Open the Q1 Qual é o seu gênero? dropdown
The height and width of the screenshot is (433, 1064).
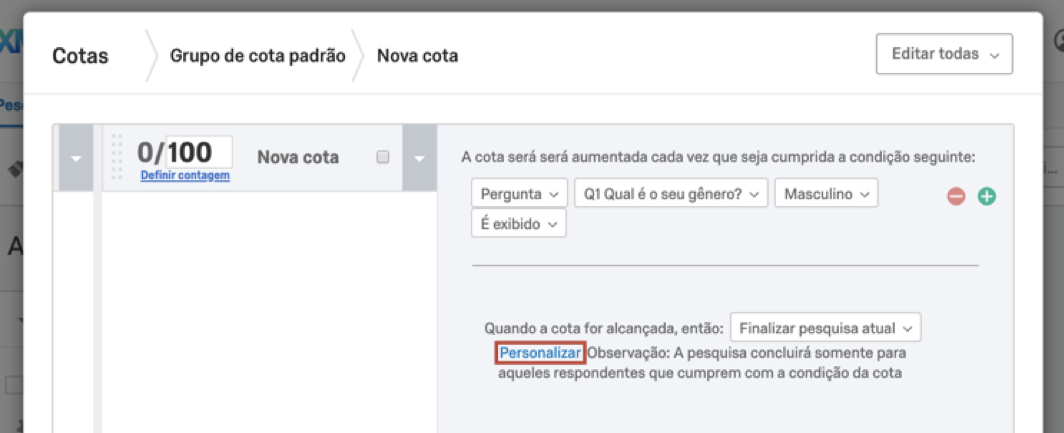(x=670, y=194)
